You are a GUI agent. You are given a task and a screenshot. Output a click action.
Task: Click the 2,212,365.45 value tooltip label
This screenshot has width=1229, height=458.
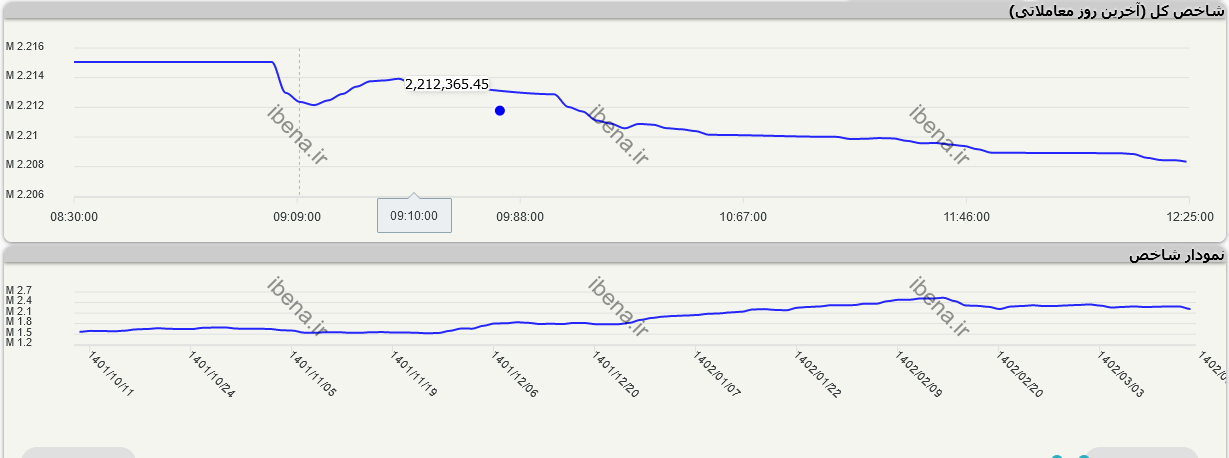447,85
